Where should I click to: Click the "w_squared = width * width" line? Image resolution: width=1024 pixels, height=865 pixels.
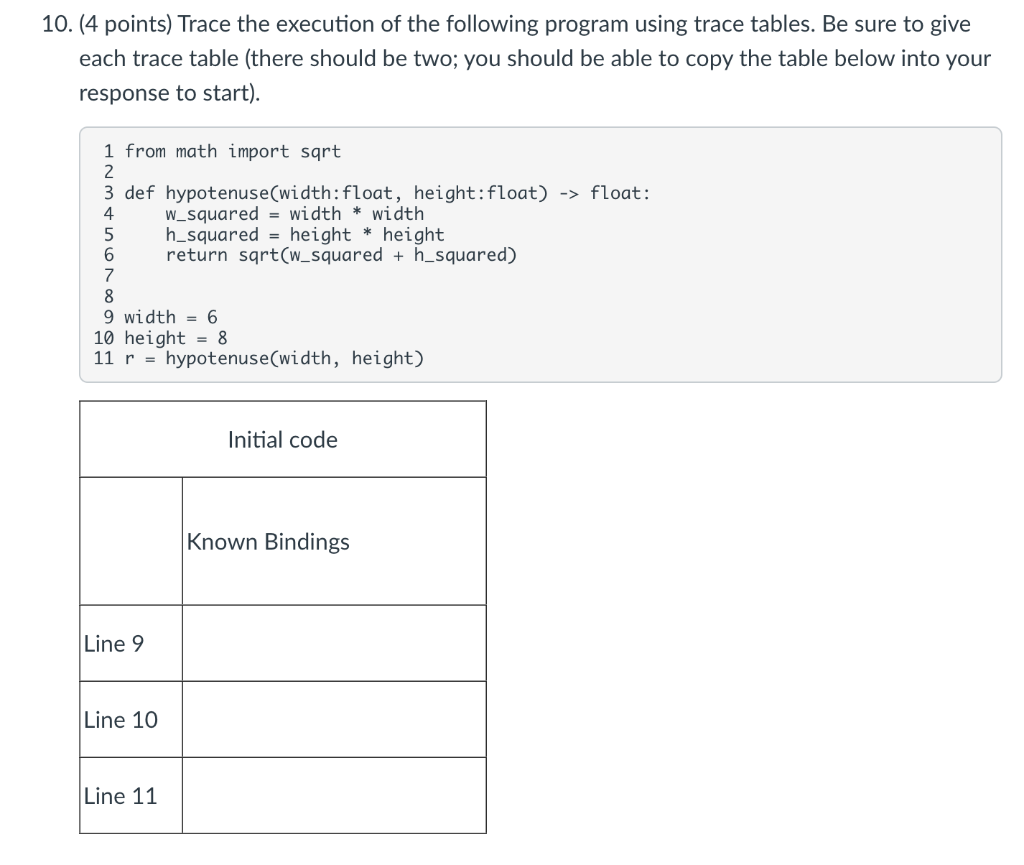point(295,213)
